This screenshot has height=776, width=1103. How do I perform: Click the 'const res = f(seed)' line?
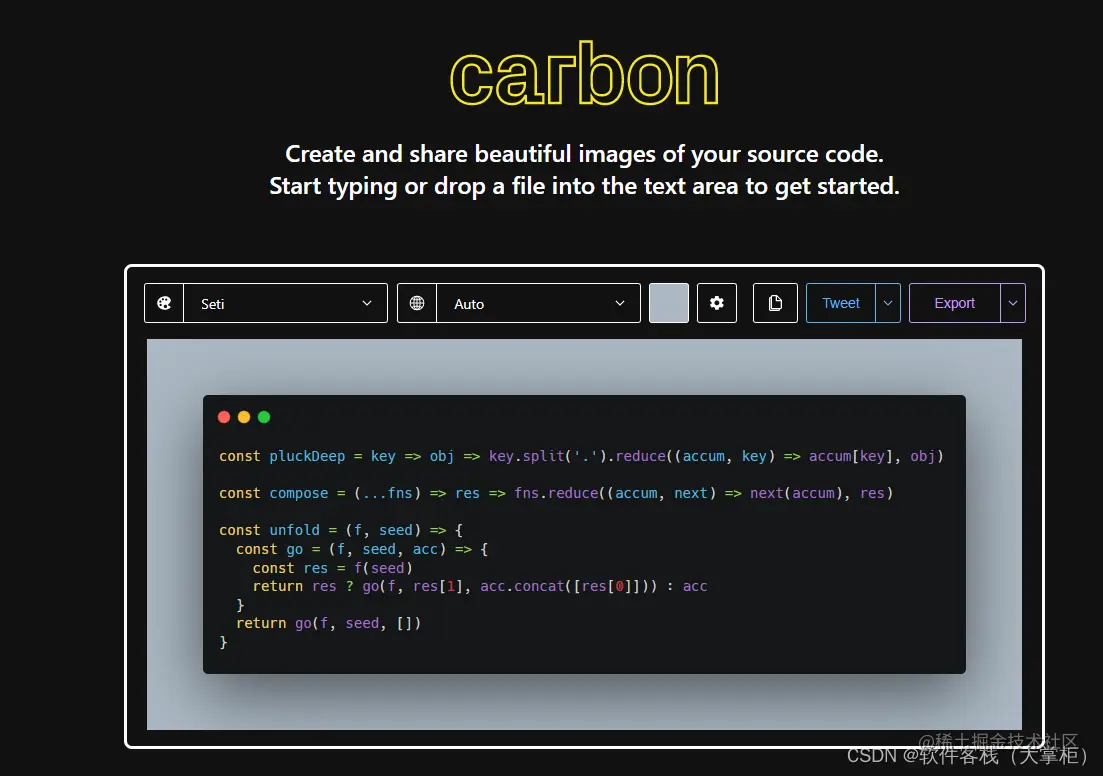click(x=333, y=568)
